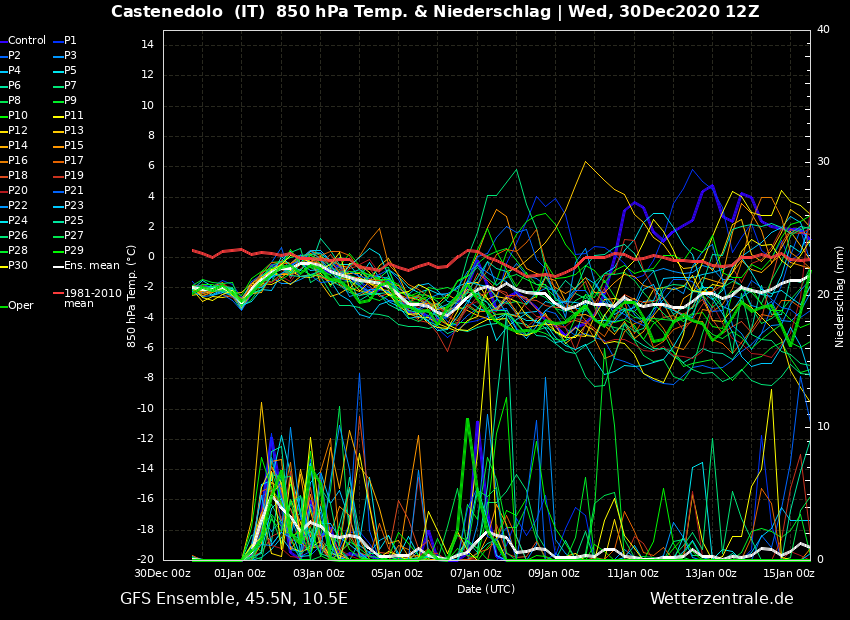Screen dimensions: 850x620
Task: Click the "850 hPa Temp. (°C)" axis title
Action: (131, 296)
